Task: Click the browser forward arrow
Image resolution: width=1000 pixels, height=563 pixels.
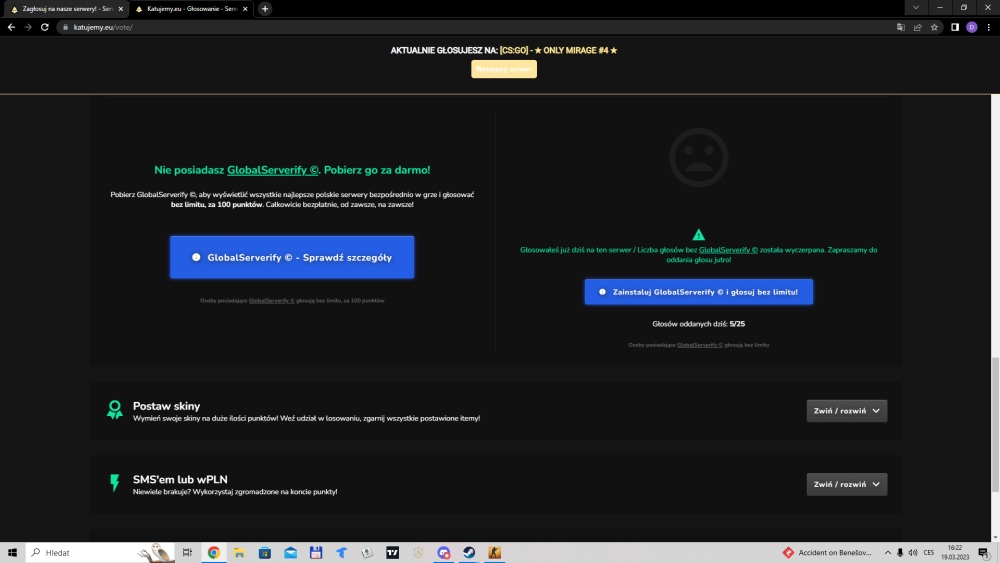Action: pyautogui.click(x=28, y=27)
